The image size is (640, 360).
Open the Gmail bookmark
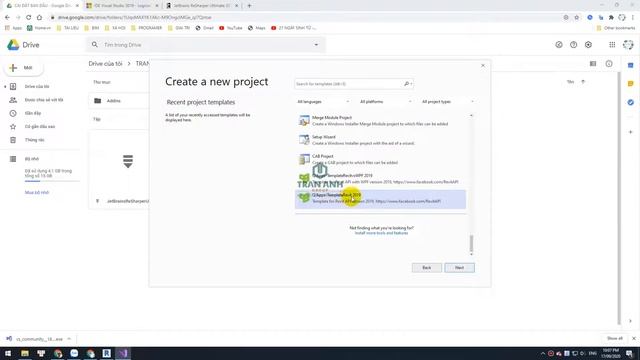coord(204,28)
